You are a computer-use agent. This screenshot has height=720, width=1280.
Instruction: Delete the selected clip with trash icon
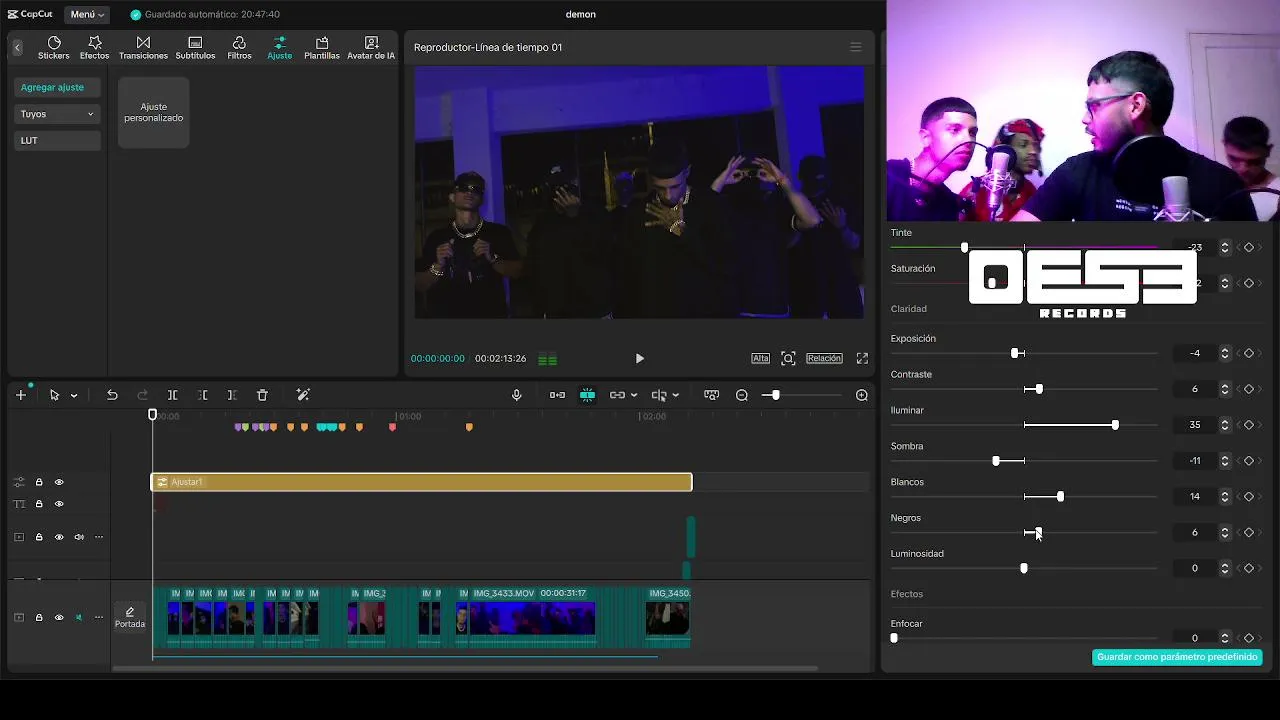262,395
